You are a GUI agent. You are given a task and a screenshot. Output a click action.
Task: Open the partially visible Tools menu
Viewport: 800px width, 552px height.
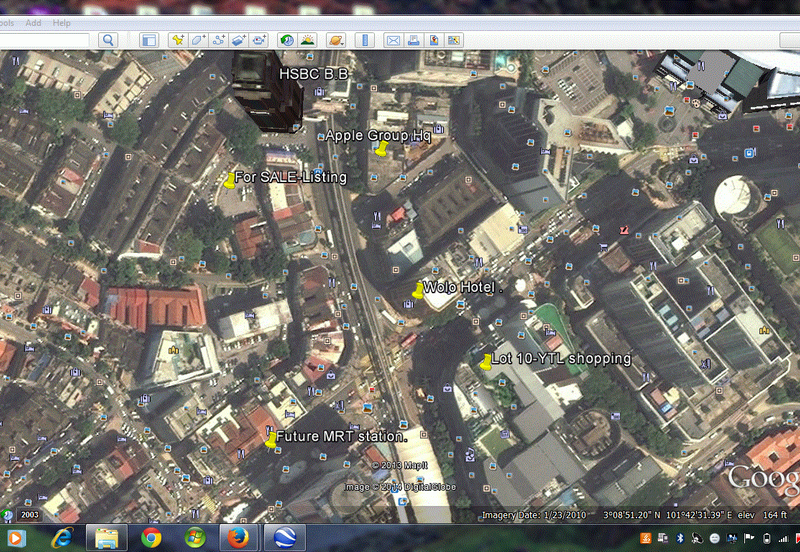pos(7,23)
